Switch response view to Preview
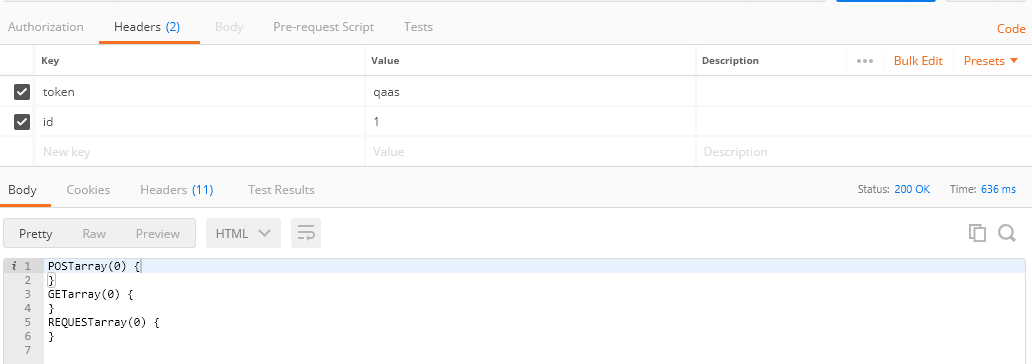1032x364 pixels. (158, 233)
